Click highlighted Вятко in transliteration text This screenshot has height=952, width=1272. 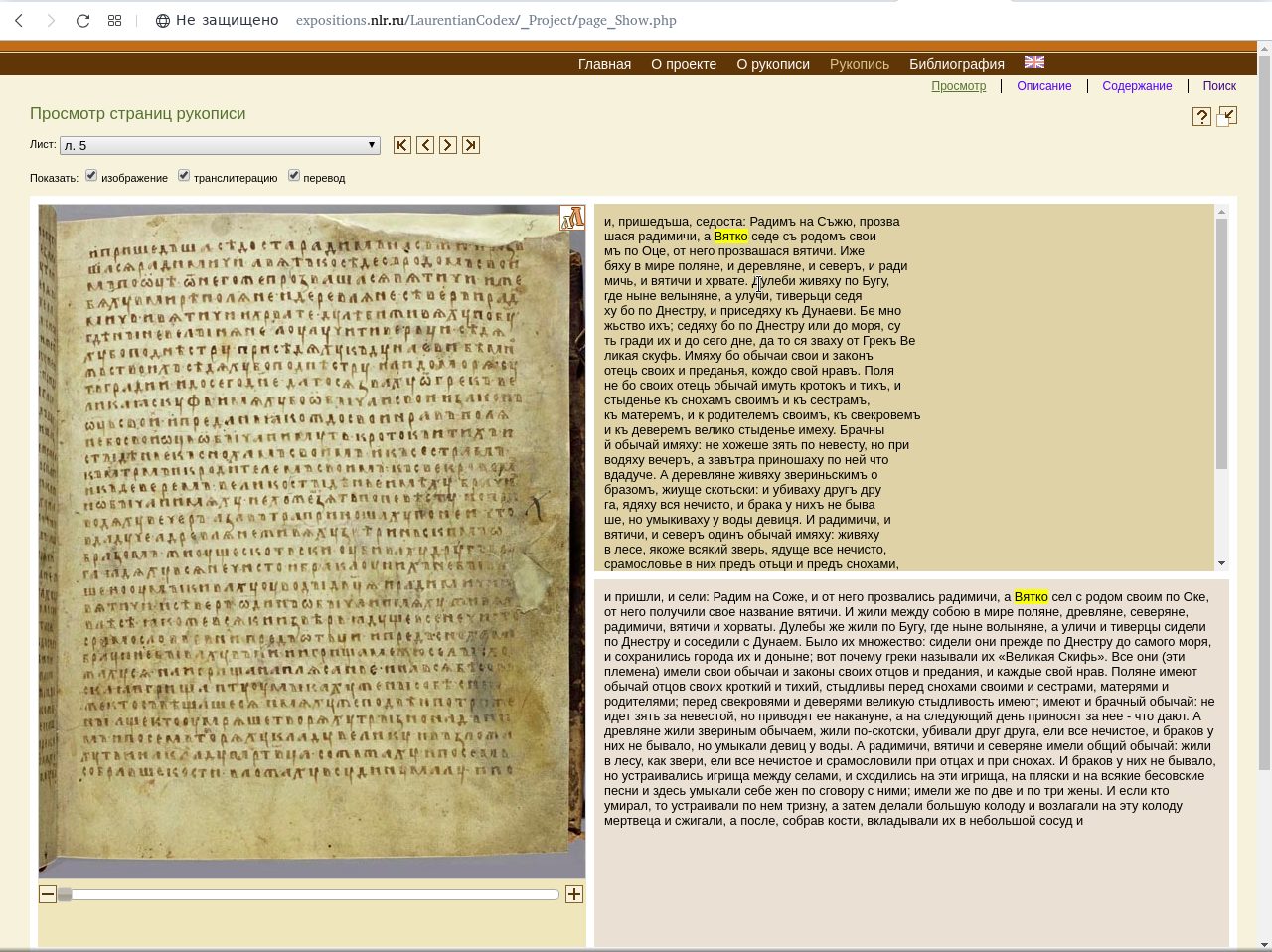click(x=730, y=236)
